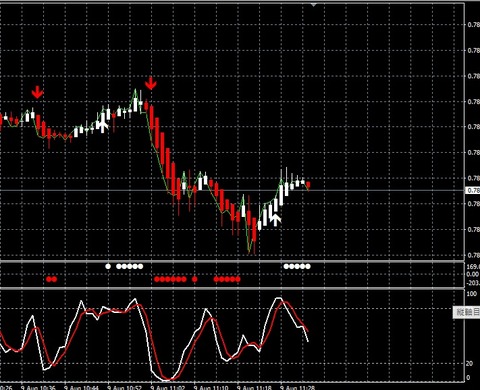Click the 縦軸目 tooltip label
The image size is (480, 390).
(x=467, y=312)
